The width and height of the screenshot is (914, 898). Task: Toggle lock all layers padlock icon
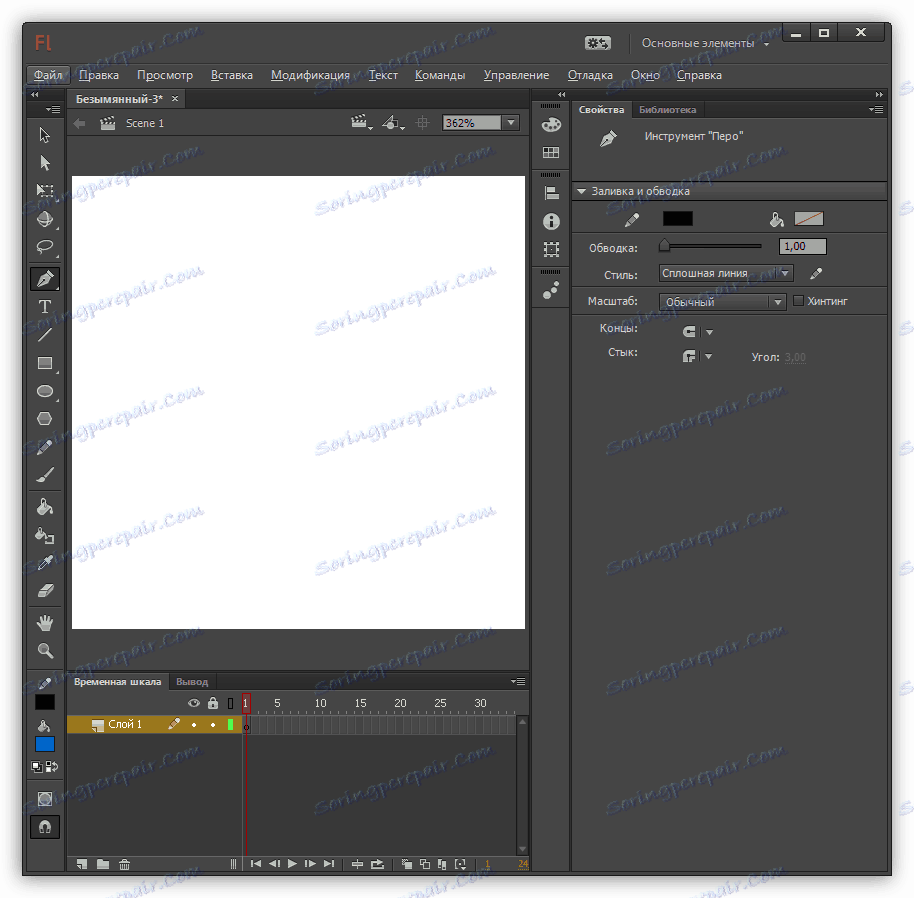point(213,703)
